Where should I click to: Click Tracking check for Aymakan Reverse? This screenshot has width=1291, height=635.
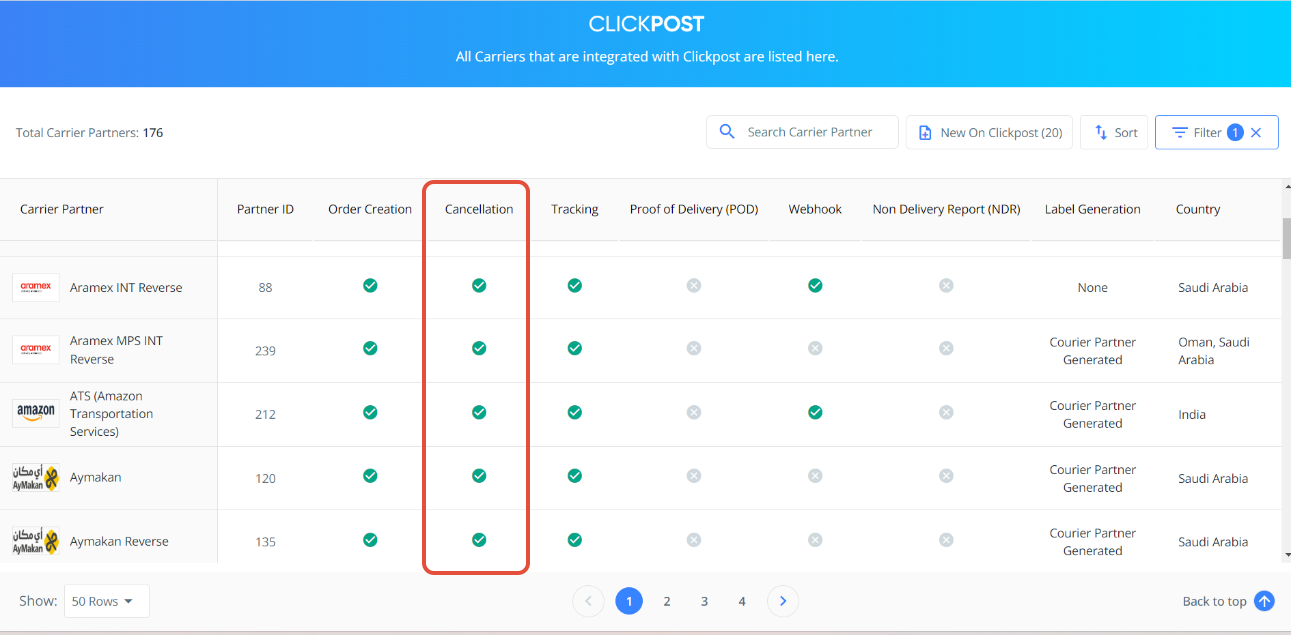574,540
